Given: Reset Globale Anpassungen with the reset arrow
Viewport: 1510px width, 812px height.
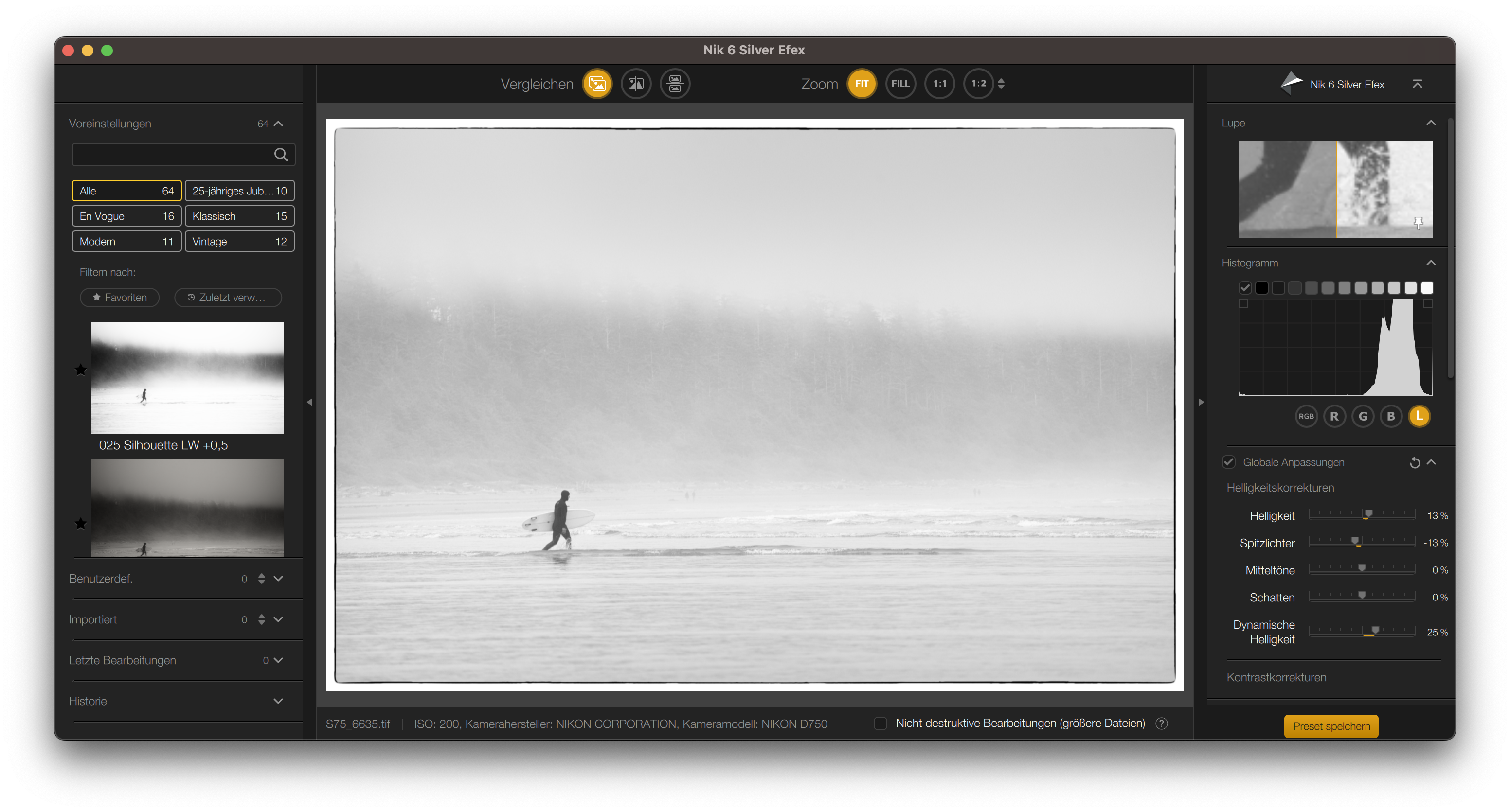Looking at the screenshot, I should click(x=1415, y=463).
